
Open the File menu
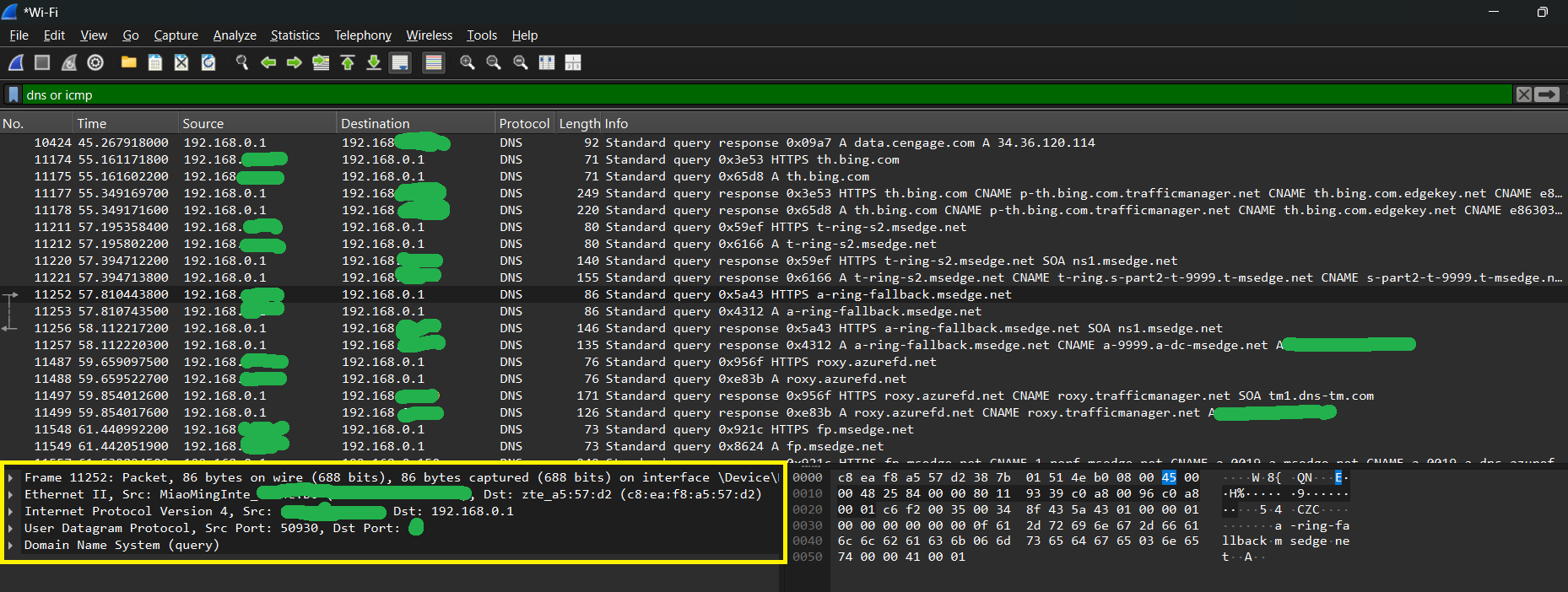coord(19,35)
